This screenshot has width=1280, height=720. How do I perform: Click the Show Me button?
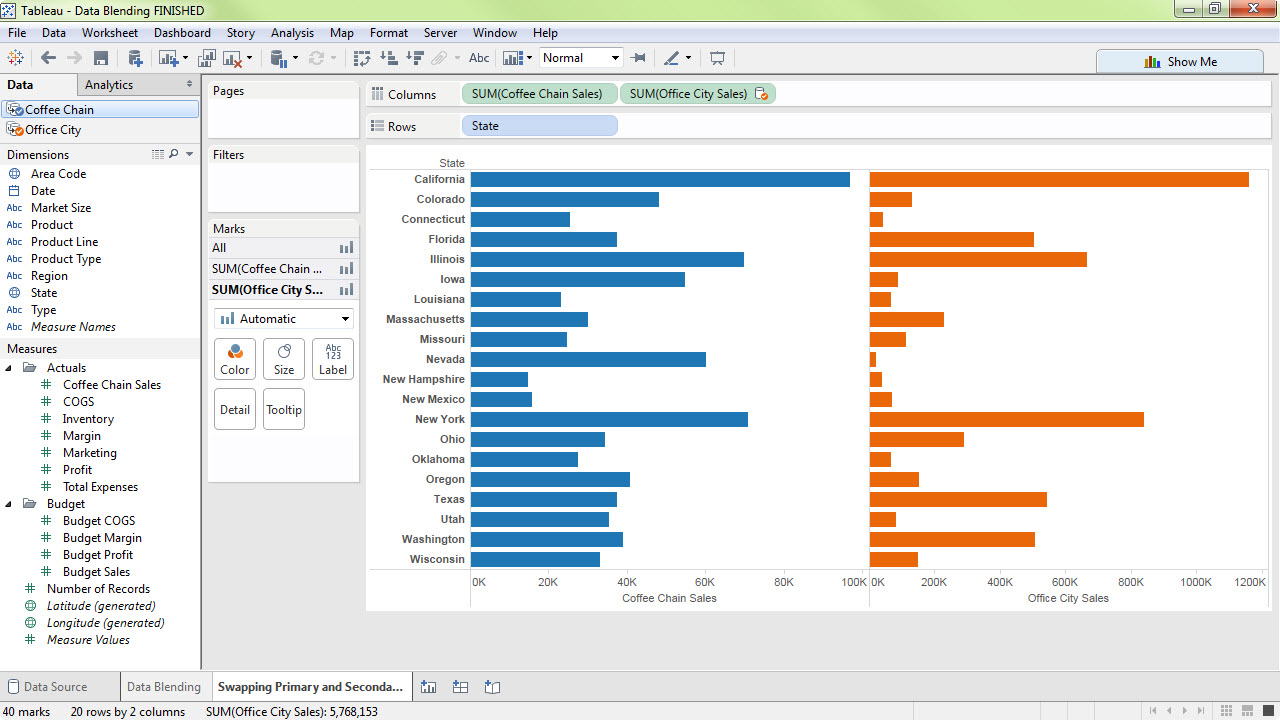tap(1180, 62)
